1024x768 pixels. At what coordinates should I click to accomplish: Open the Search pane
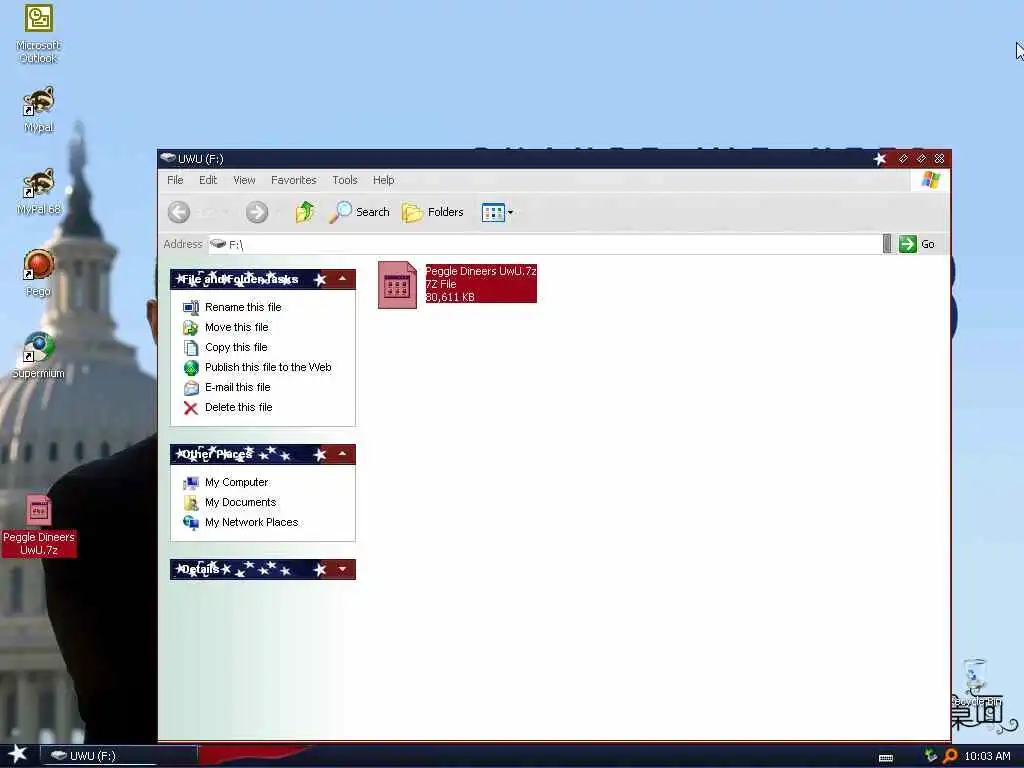click(359, 212)
